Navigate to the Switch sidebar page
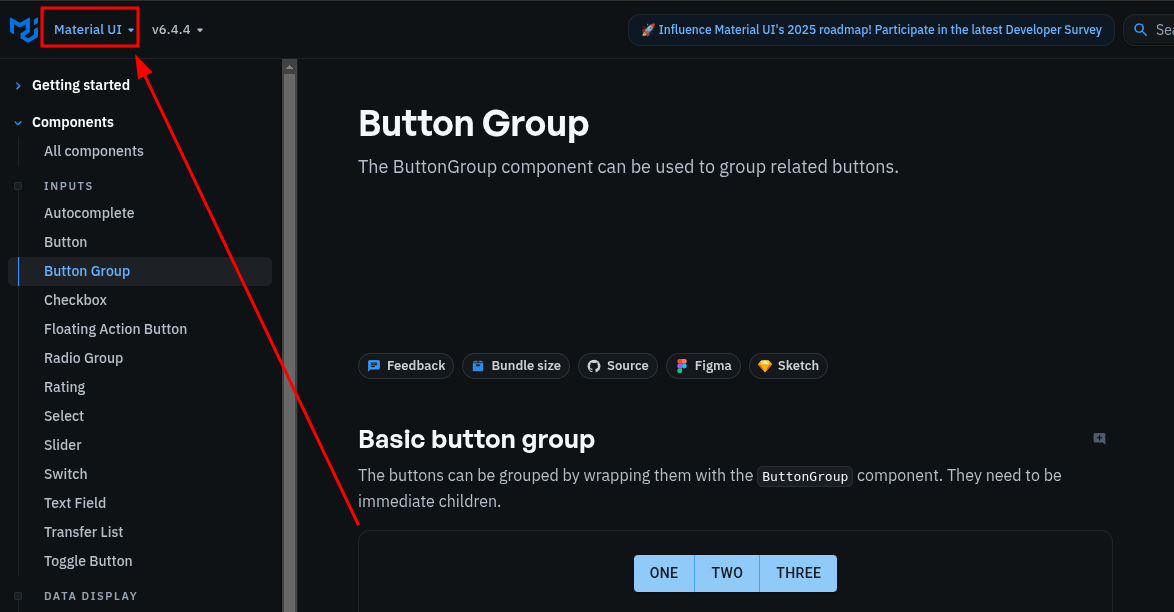 tap(66, 474)
